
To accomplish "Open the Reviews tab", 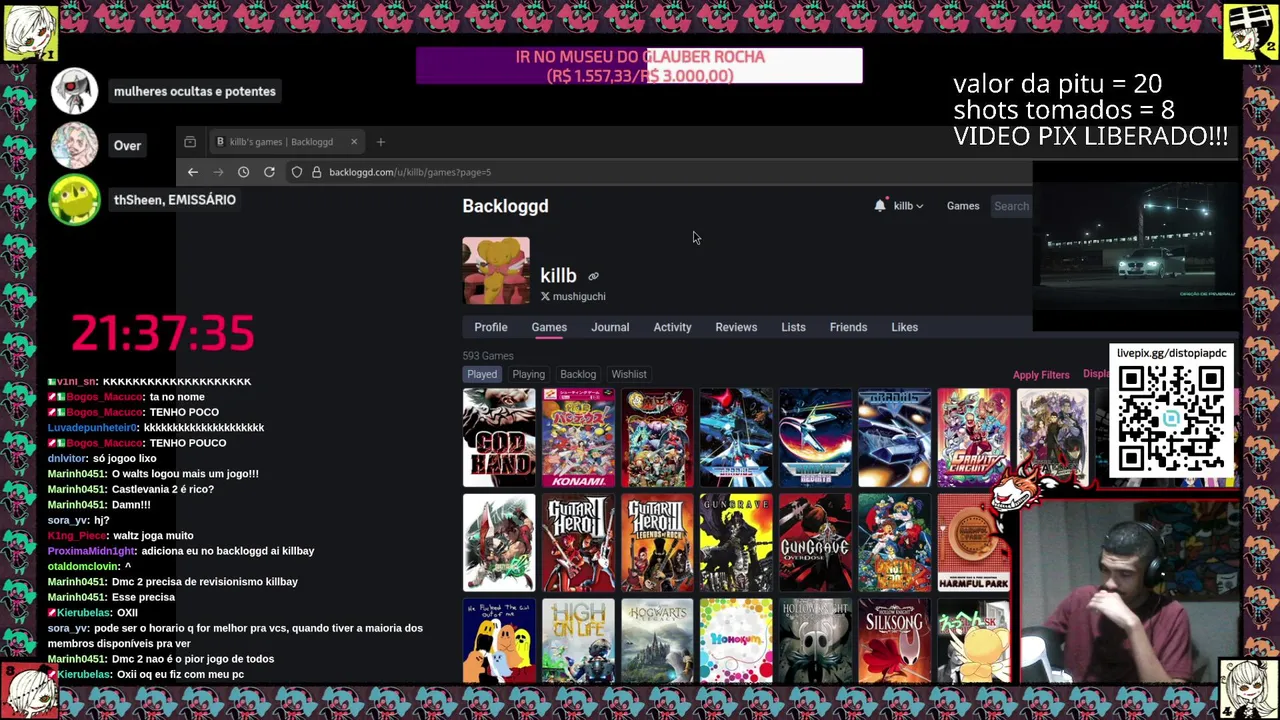I will click(736, 327).
